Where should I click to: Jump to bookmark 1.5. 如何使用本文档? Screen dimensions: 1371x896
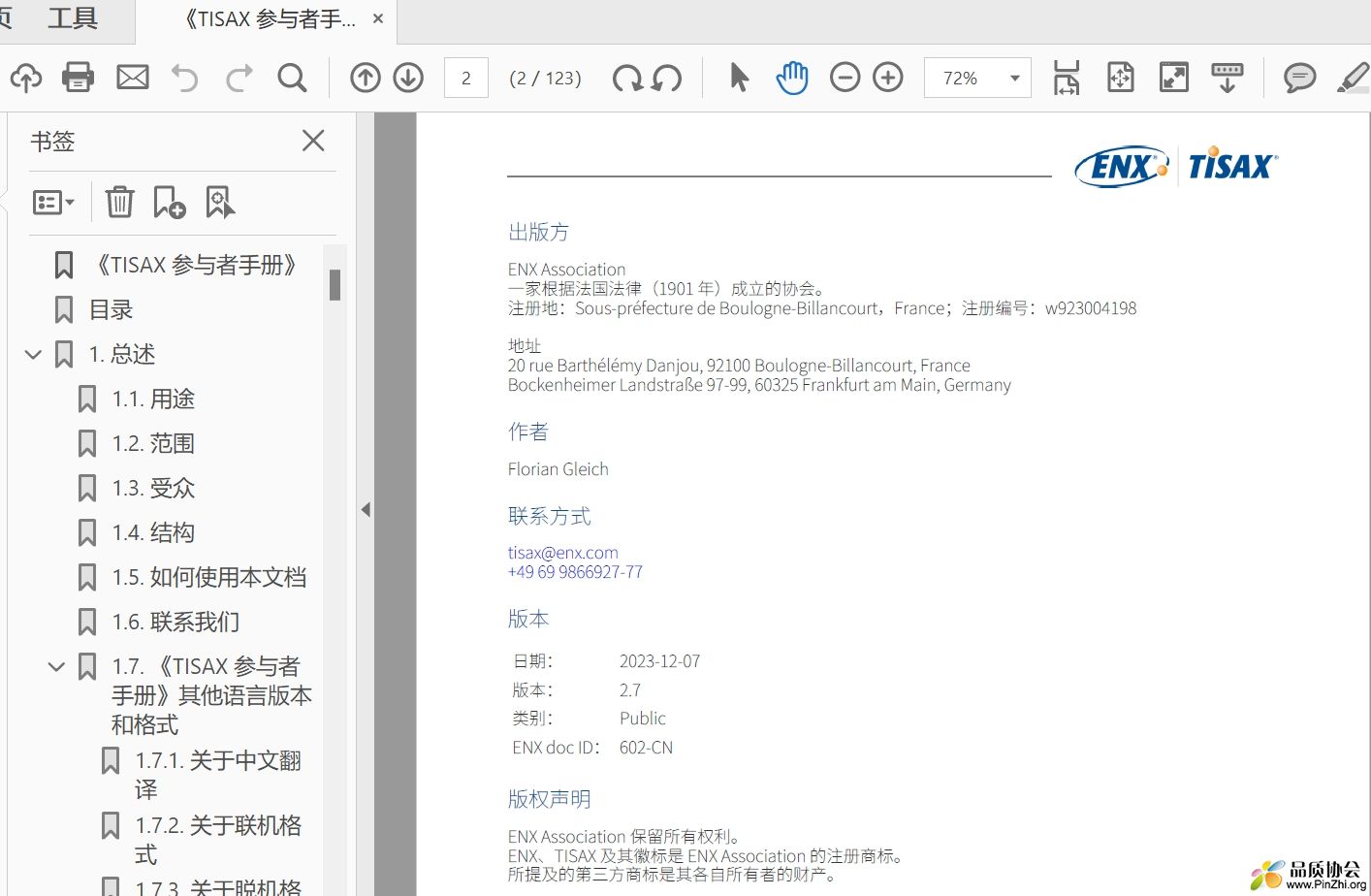click(x=209, y=577)
